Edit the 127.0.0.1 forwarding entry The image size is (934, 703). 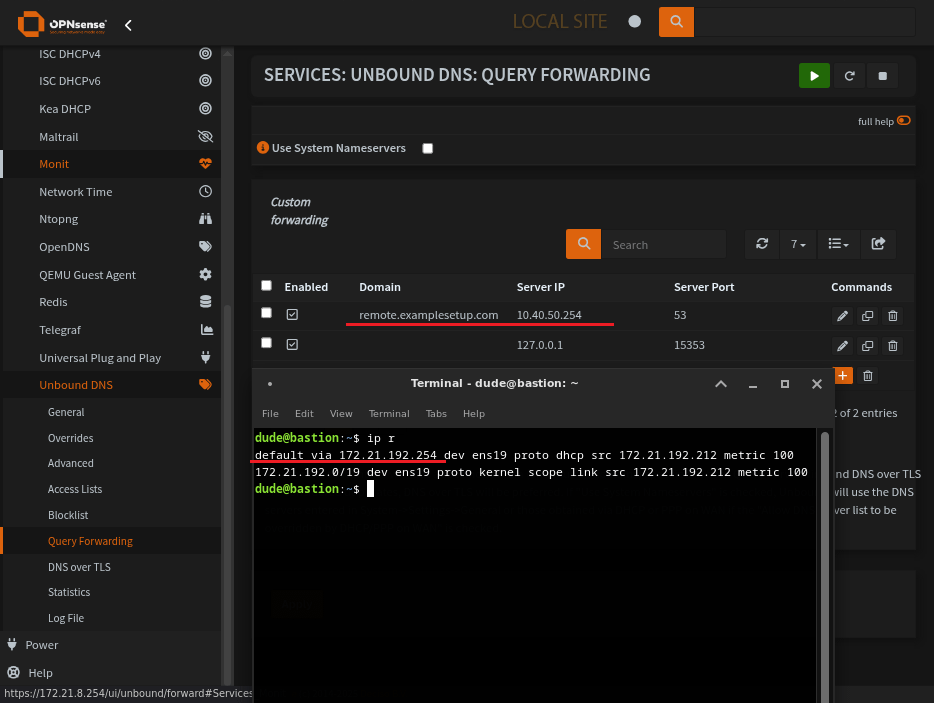tap(842, 346)
